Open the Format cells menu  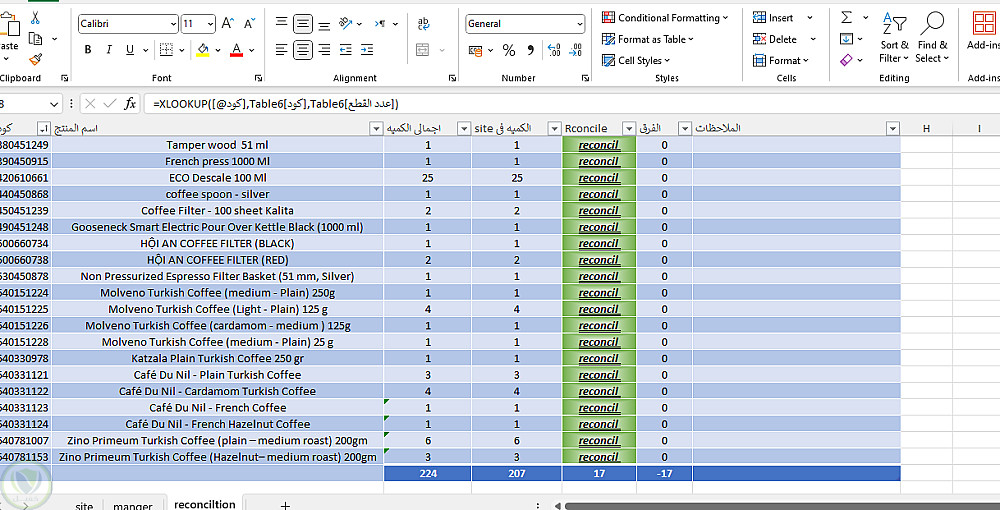coord(781,61)
